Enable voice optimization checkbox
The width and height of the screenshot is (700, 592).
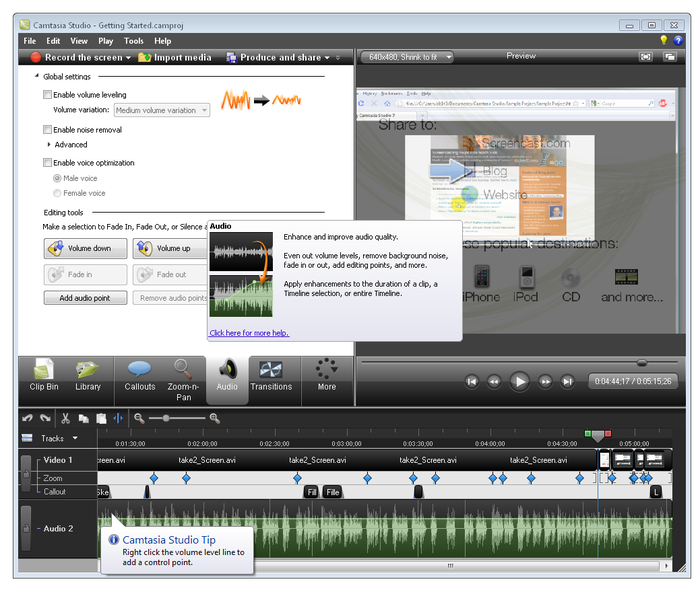pyautogui.click(x=47, y=163)
